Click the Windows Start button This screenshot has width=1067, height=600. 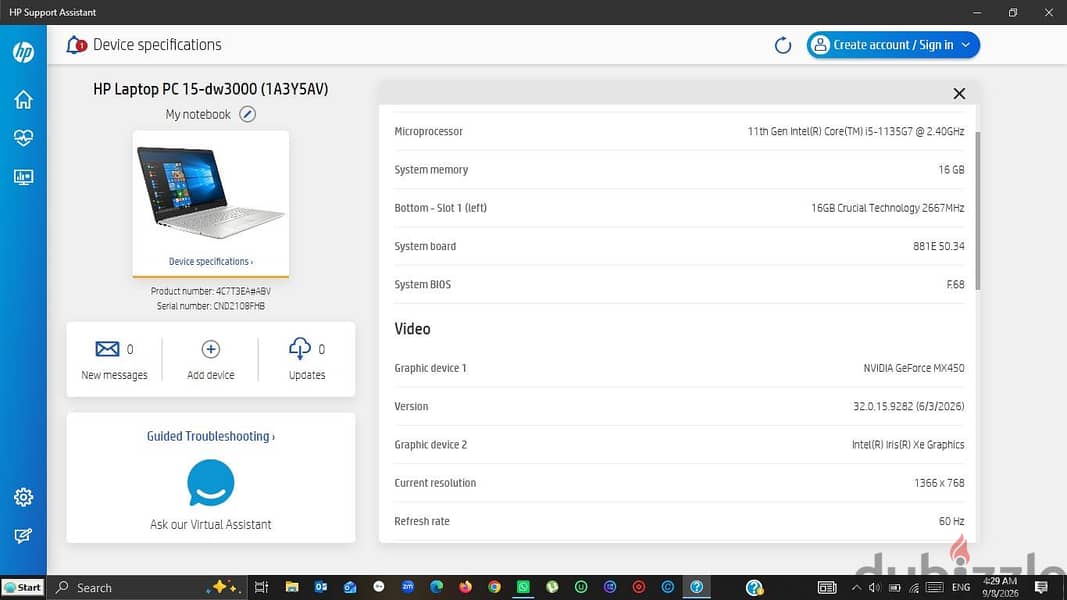click(23, 587)
